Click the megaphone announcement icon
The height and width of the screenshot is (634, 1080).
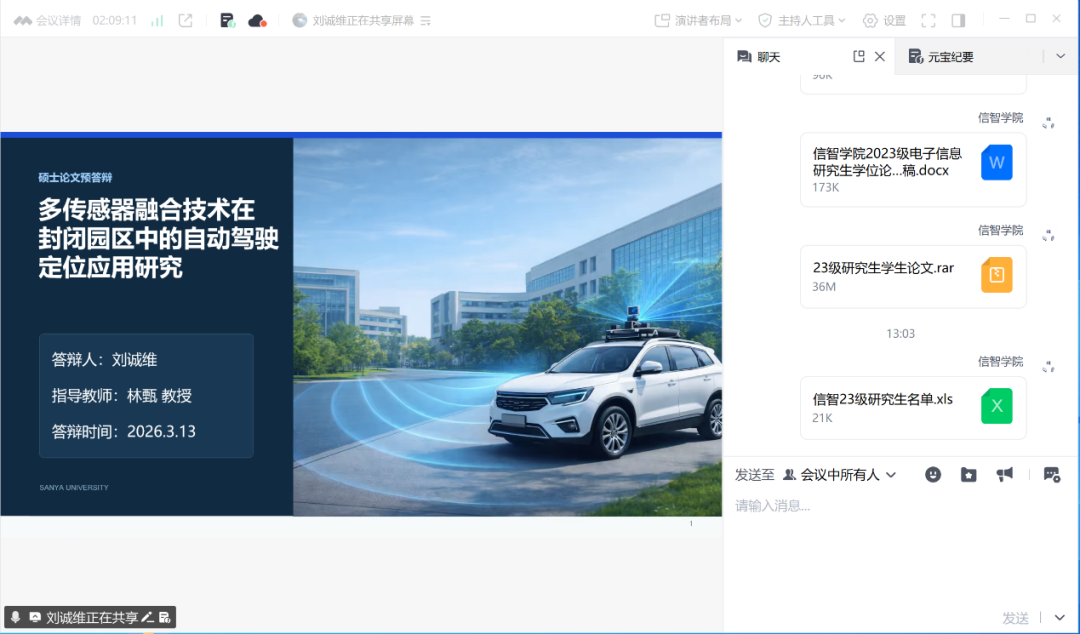click(x=1004, y=475)
